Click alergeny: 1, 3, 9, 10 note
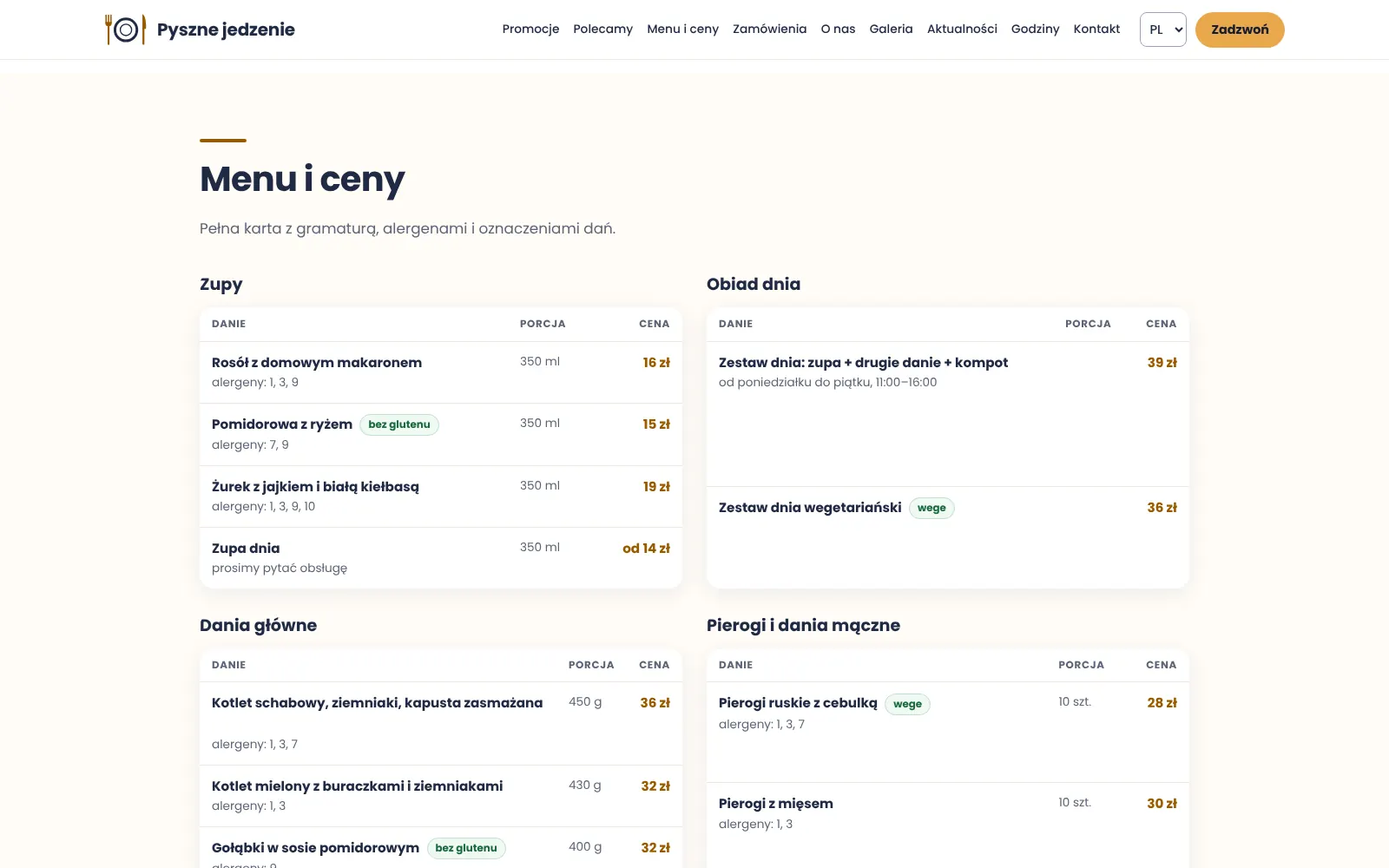Screen dimensions: 1389x868 click(263, 507)
